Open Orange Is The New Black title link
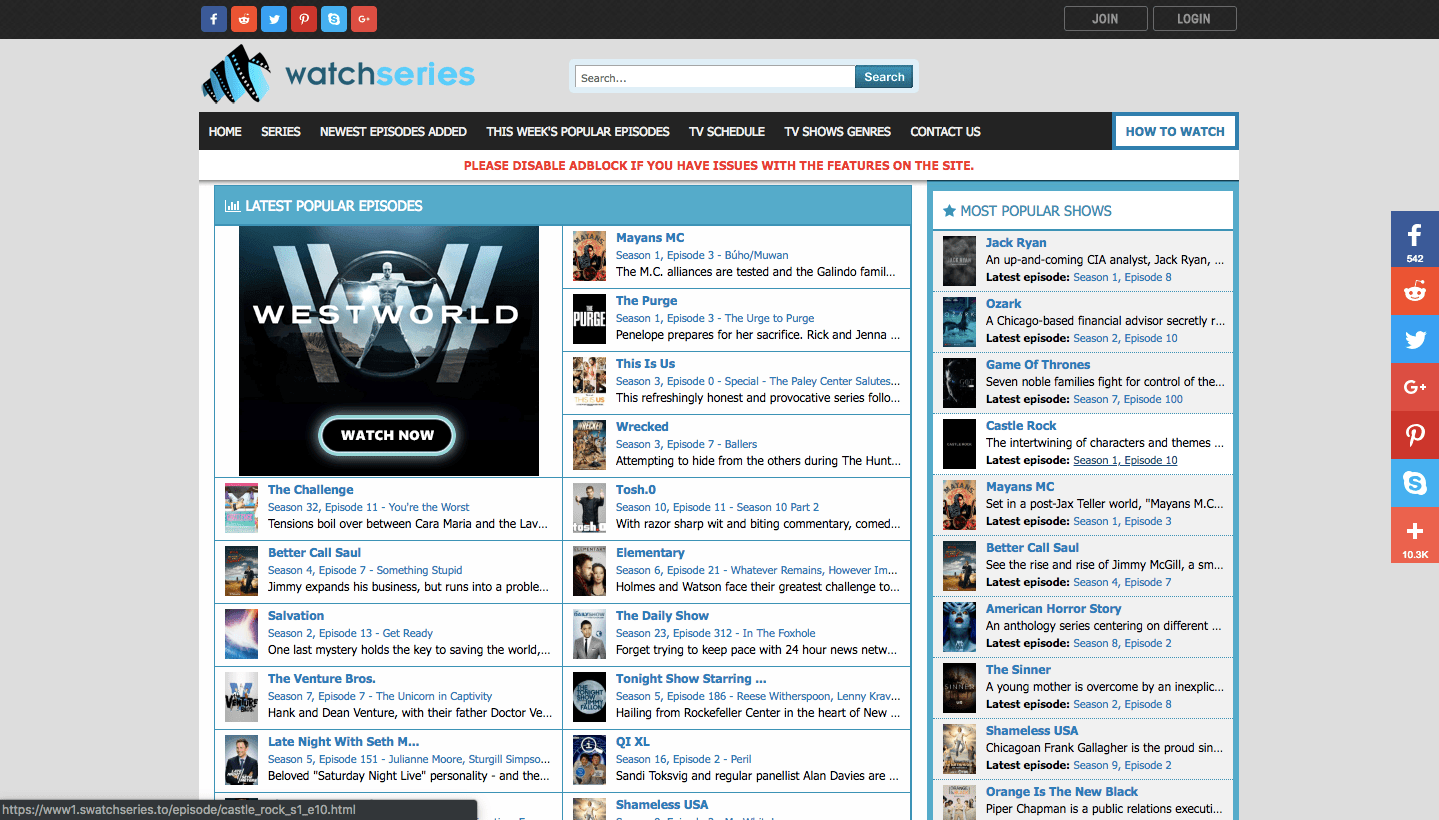Viewport: 1439px width, 820px height. tap(1062, 792)
